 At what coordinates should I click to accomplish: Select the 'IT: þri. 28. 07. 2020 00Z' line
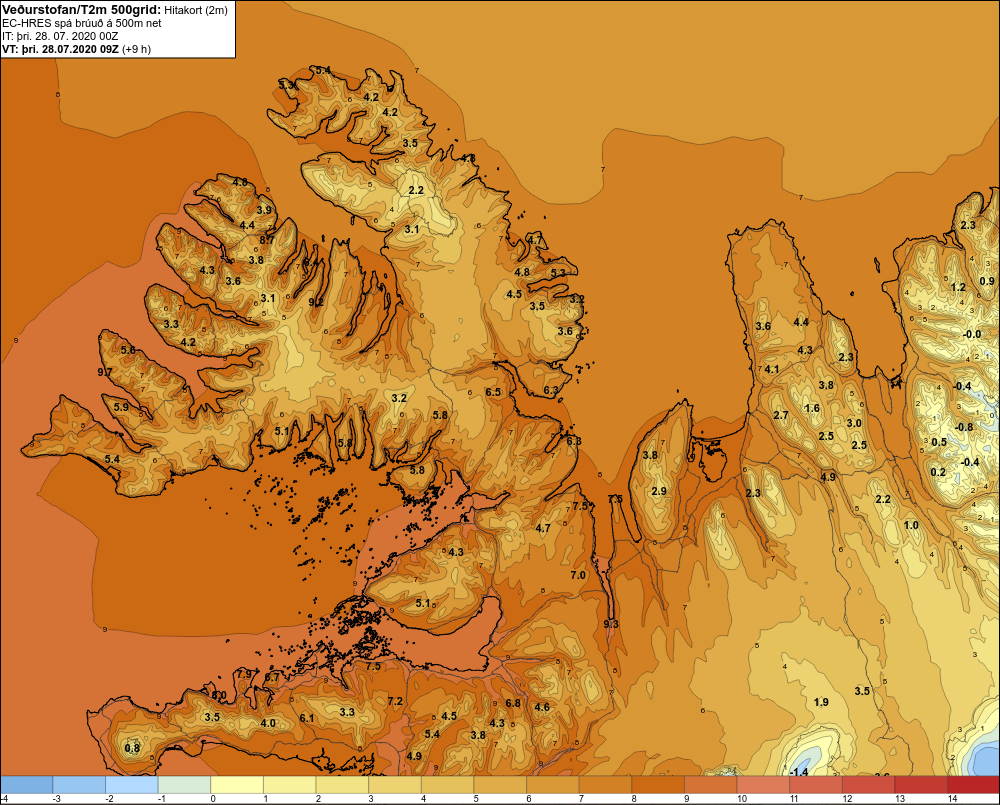[x=60, y=36]
